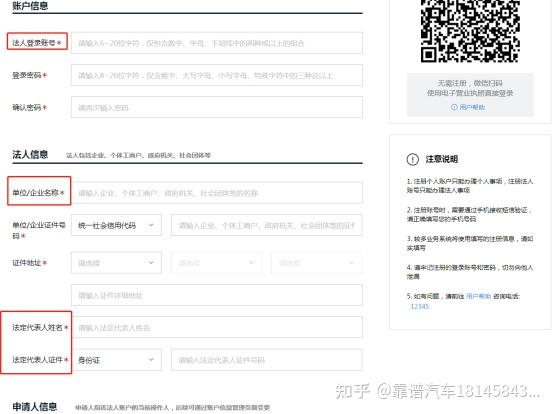554x414 pixels.
Task: Expand the first certificate address region dropdown
Action: click(x=116, y=263)
